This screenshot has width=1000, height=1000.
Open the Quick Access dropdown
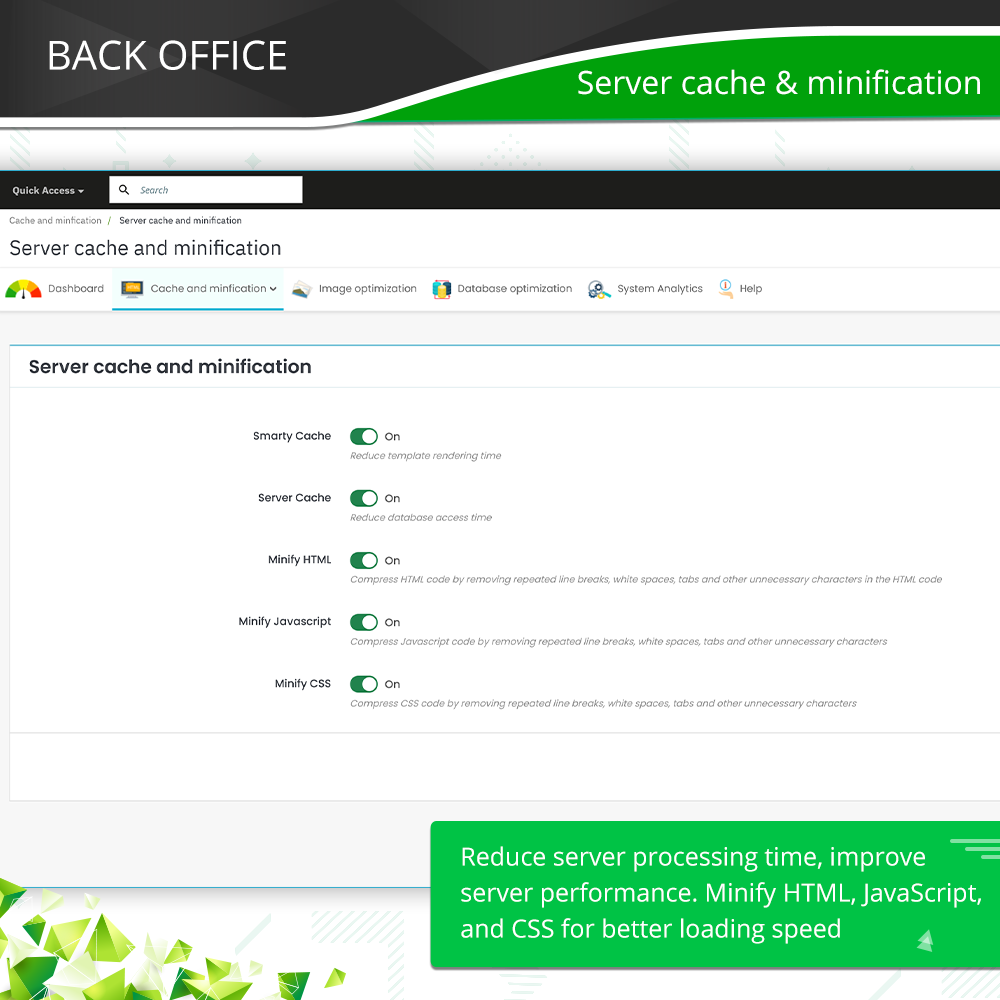point(48,191)
